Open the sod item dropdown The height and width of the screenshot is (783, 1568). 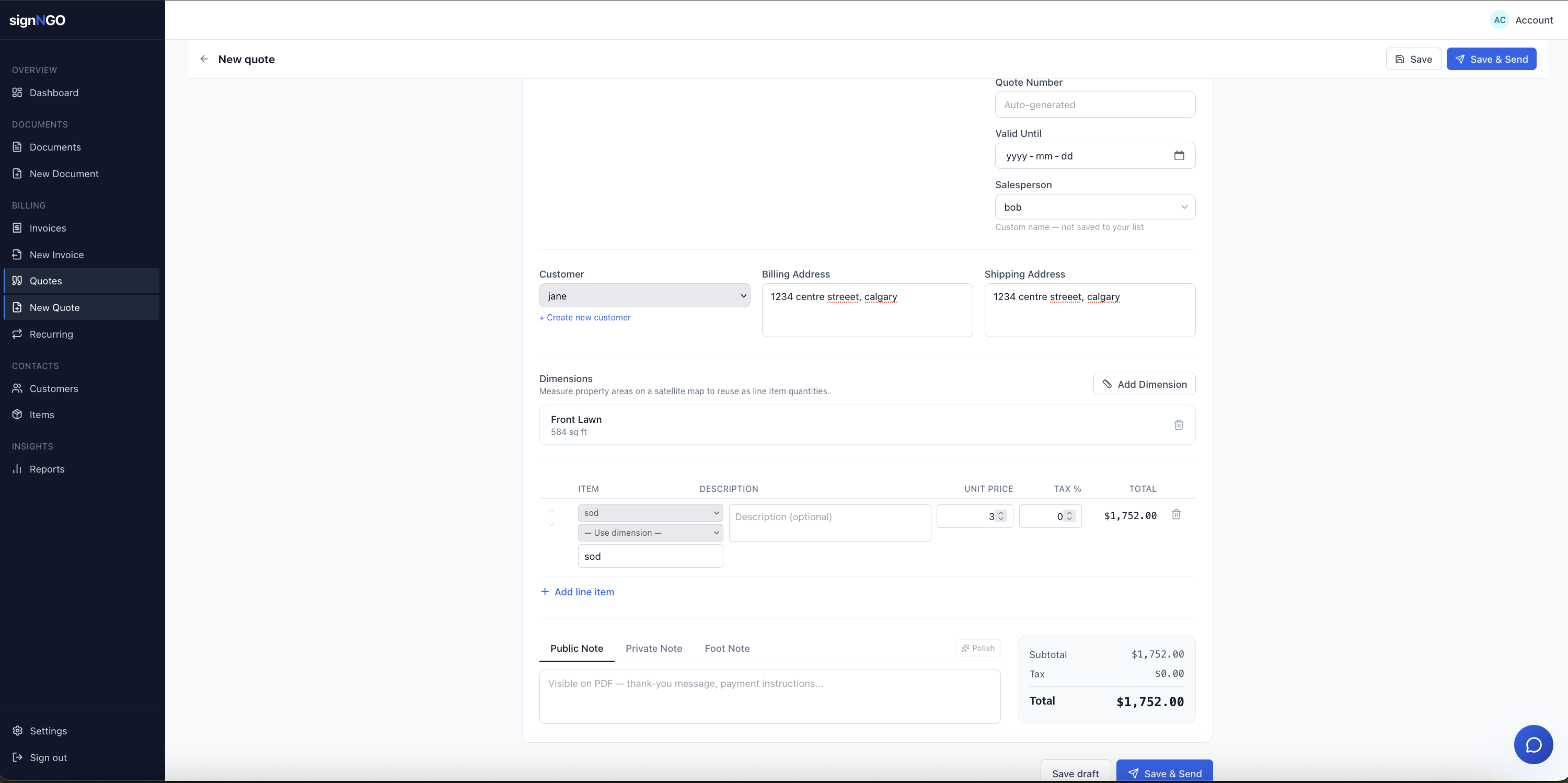[x=651, y=513]
